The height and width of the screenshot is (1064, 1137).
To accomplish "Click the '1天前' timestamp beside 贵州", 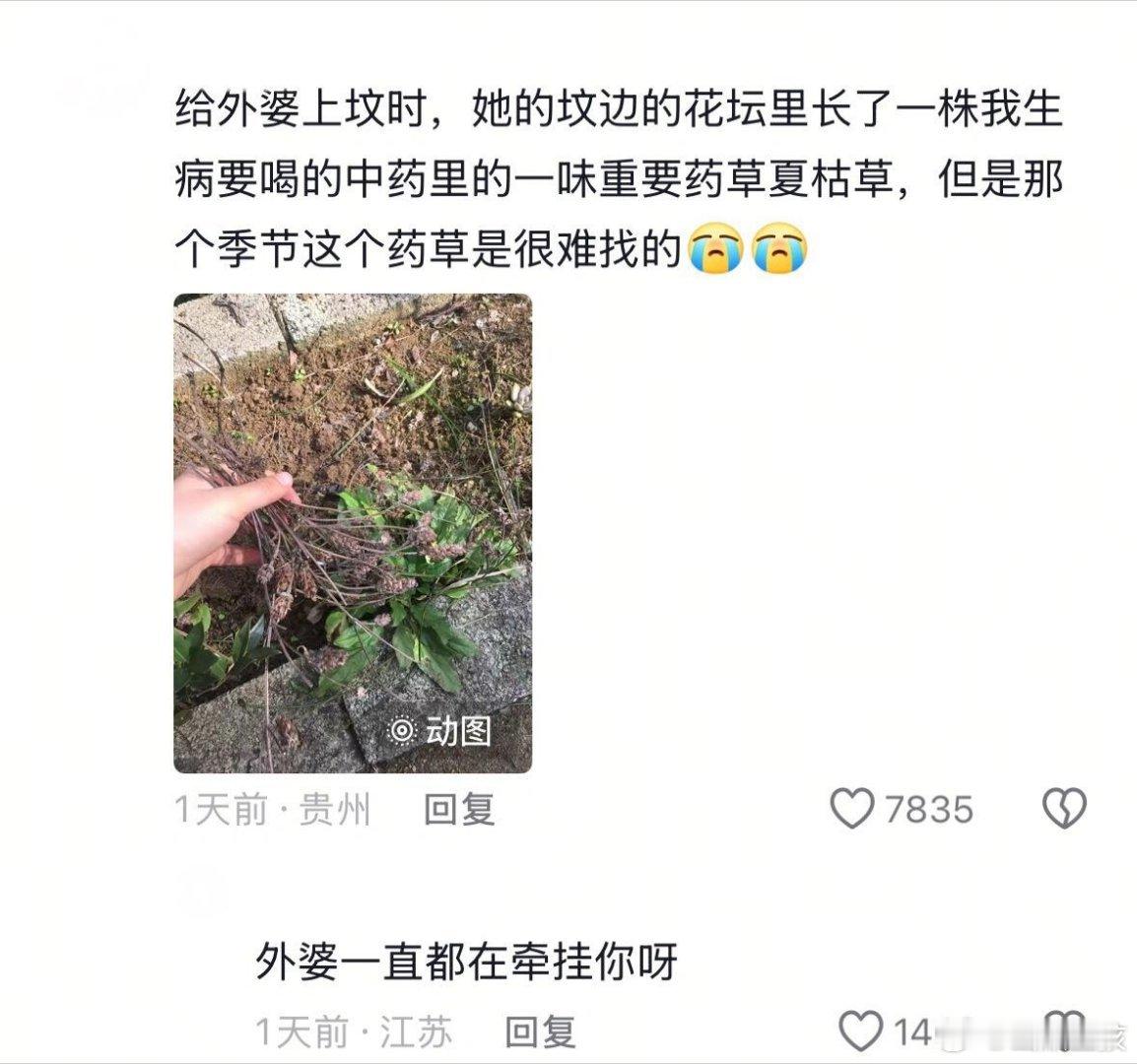I will click(x=221, y=810).
